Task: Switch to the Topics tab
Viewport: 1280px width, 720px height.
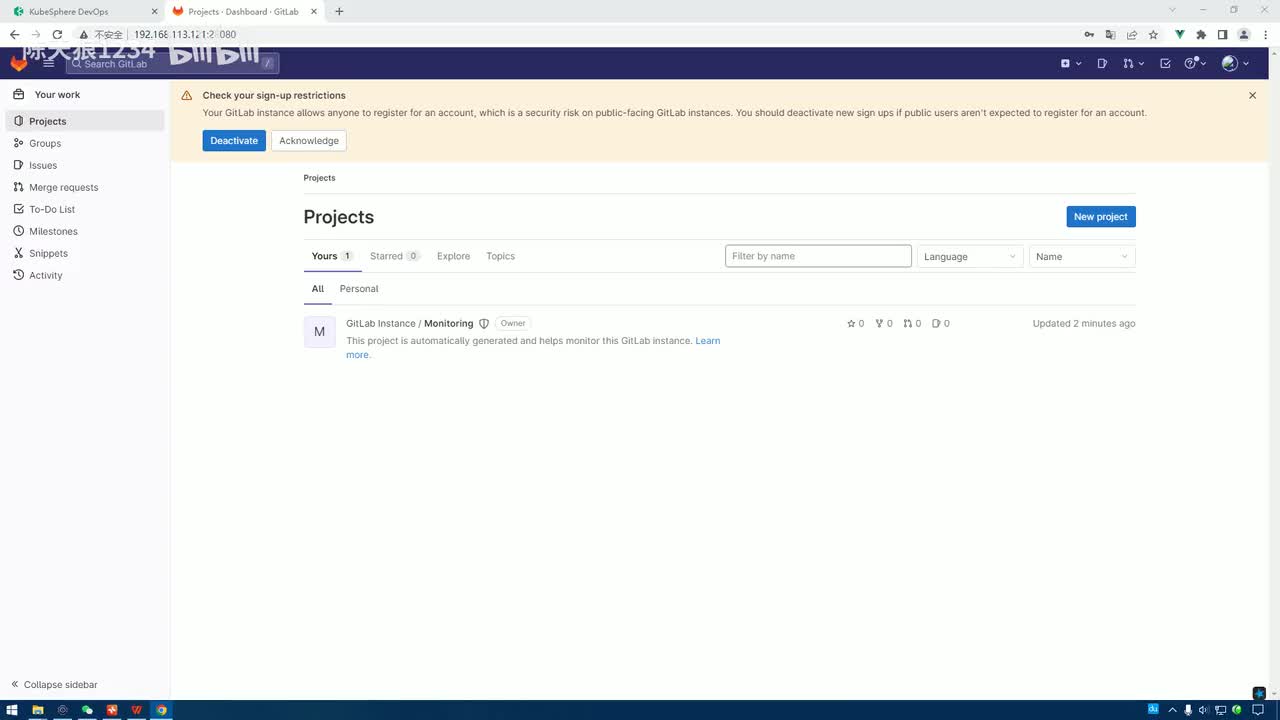Action: (500, 256)
